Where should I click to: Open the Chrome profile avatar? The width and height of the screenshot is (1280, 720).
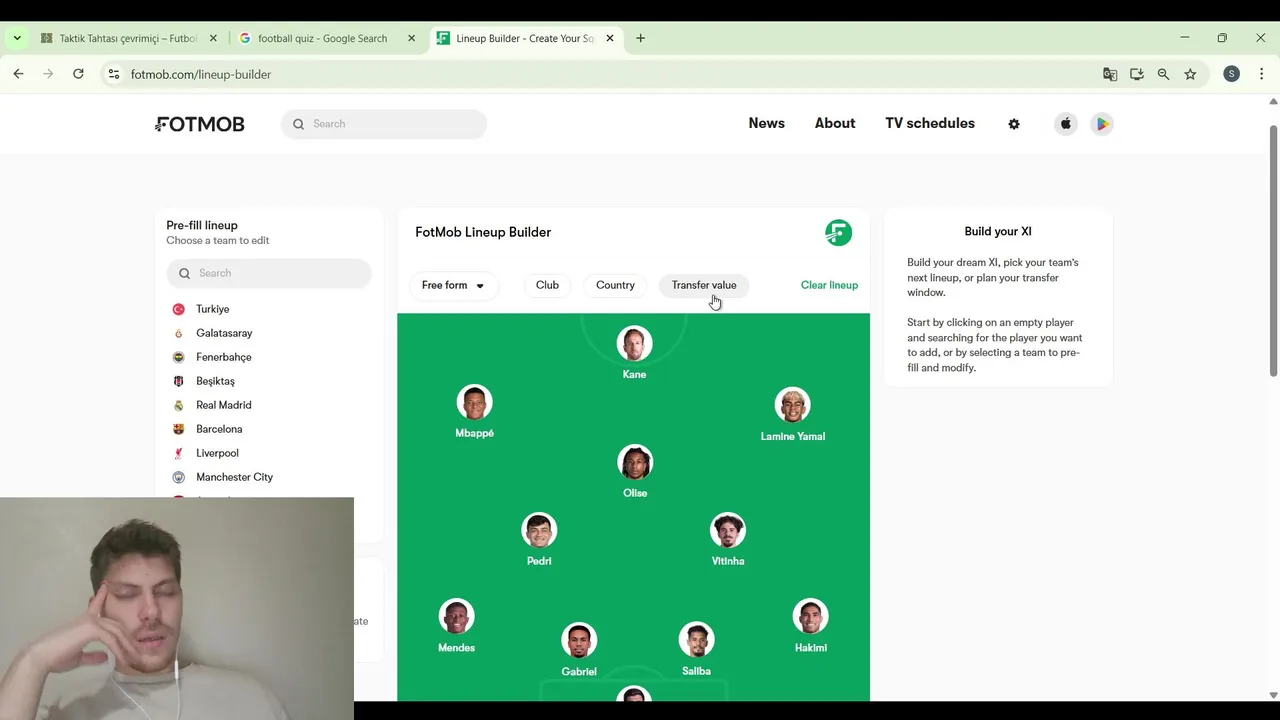(x=1232, y=74)
